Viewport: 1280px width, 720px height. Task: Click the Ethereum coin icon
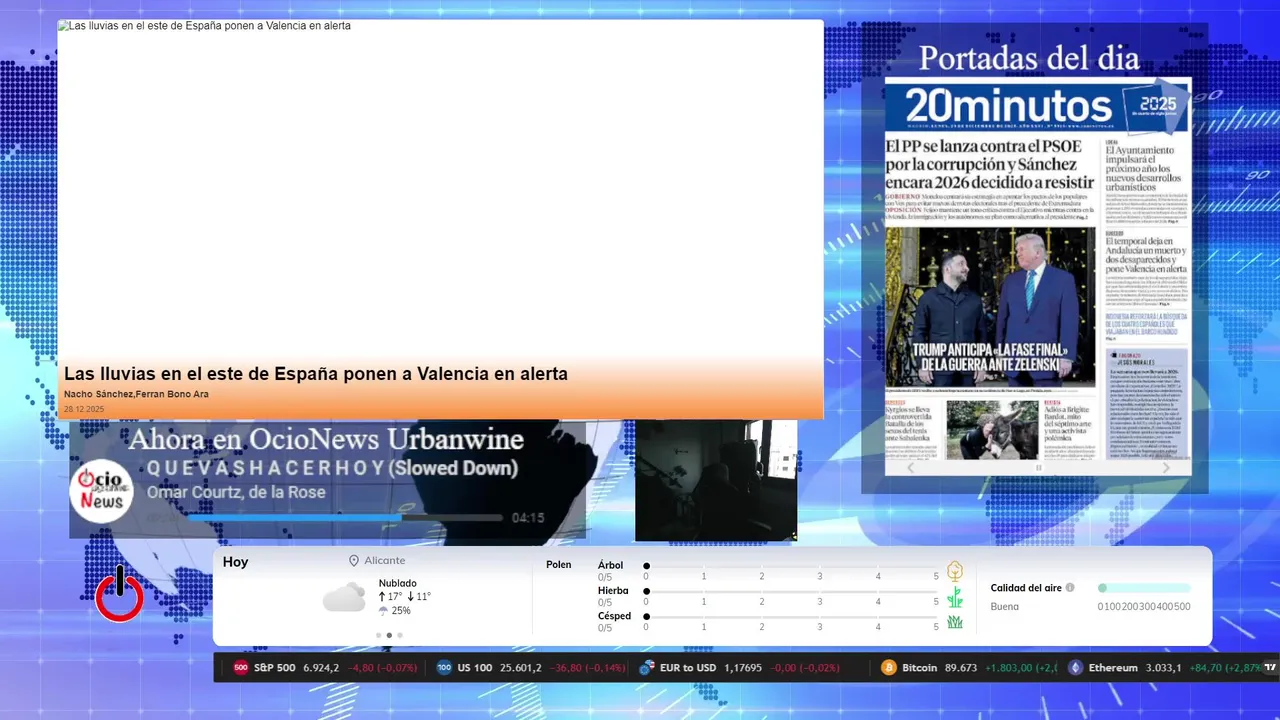tap(1075, 668)
